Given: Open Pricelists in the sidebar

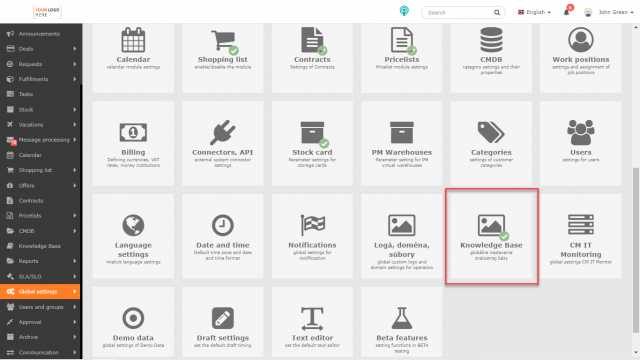Looking at the screenshot, I should click(x=40, y=216).
